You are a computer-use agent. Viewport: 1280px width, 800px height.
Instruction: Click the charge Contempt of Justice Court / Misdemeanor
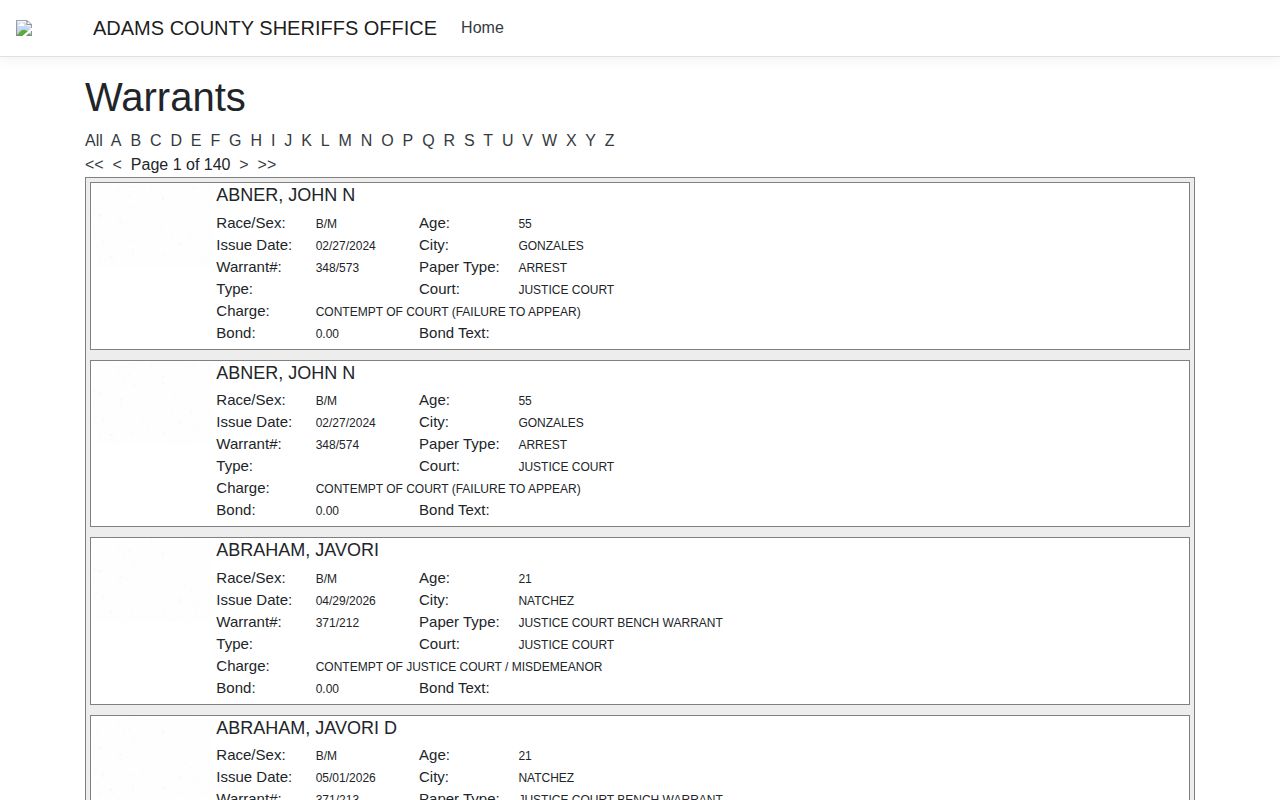pos(459,667)
